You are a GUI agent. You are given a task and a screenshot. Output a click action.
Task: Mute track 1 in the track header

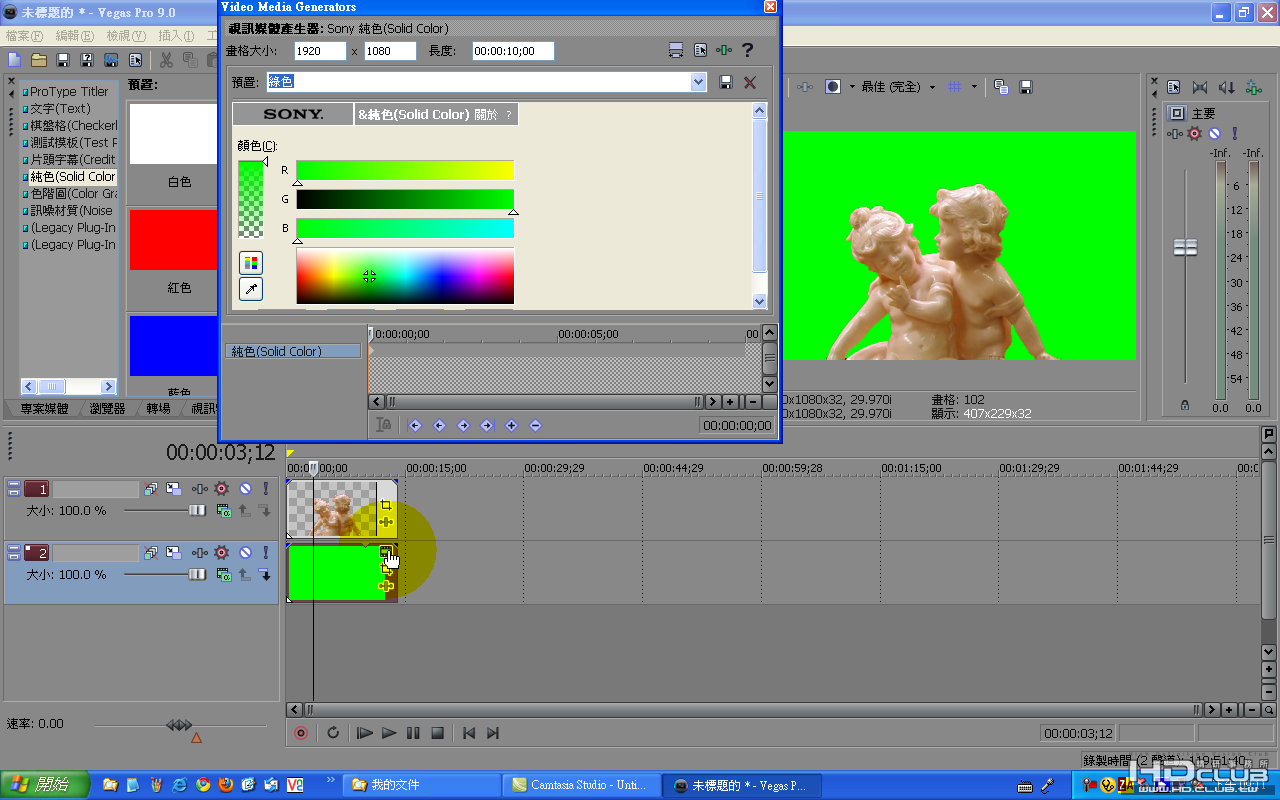(x=245, y=489)
